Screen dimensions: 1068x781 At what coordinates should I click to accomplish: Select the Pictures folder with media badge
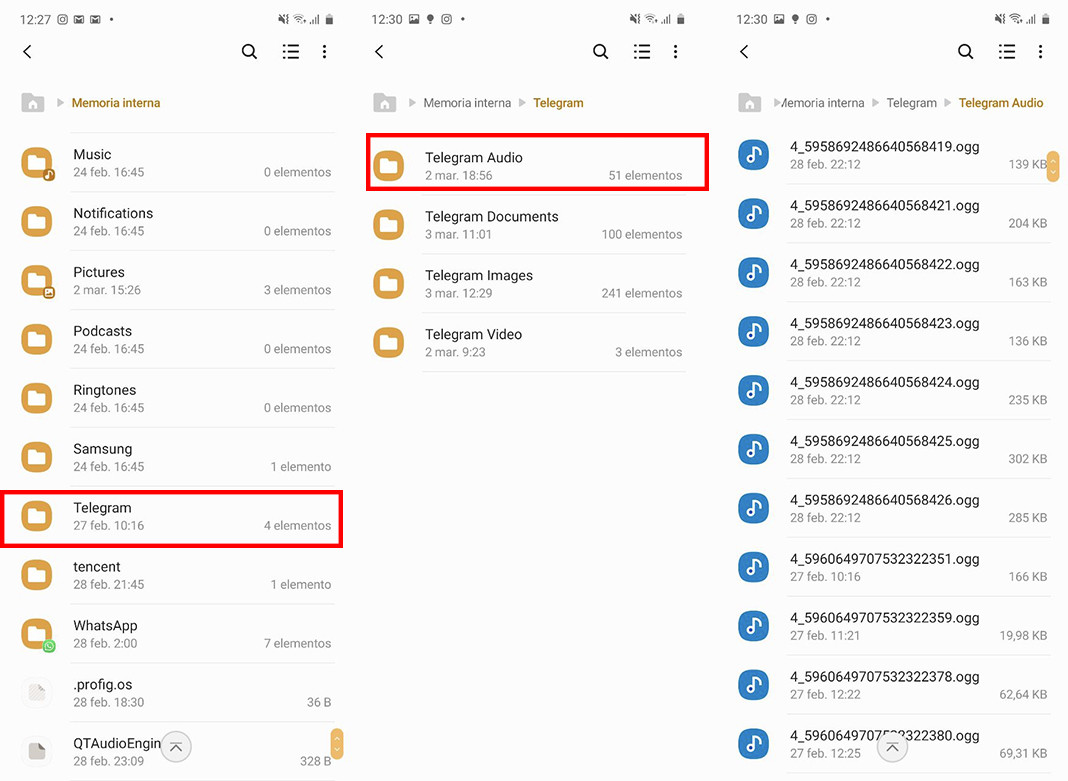(x=36, y=280)
